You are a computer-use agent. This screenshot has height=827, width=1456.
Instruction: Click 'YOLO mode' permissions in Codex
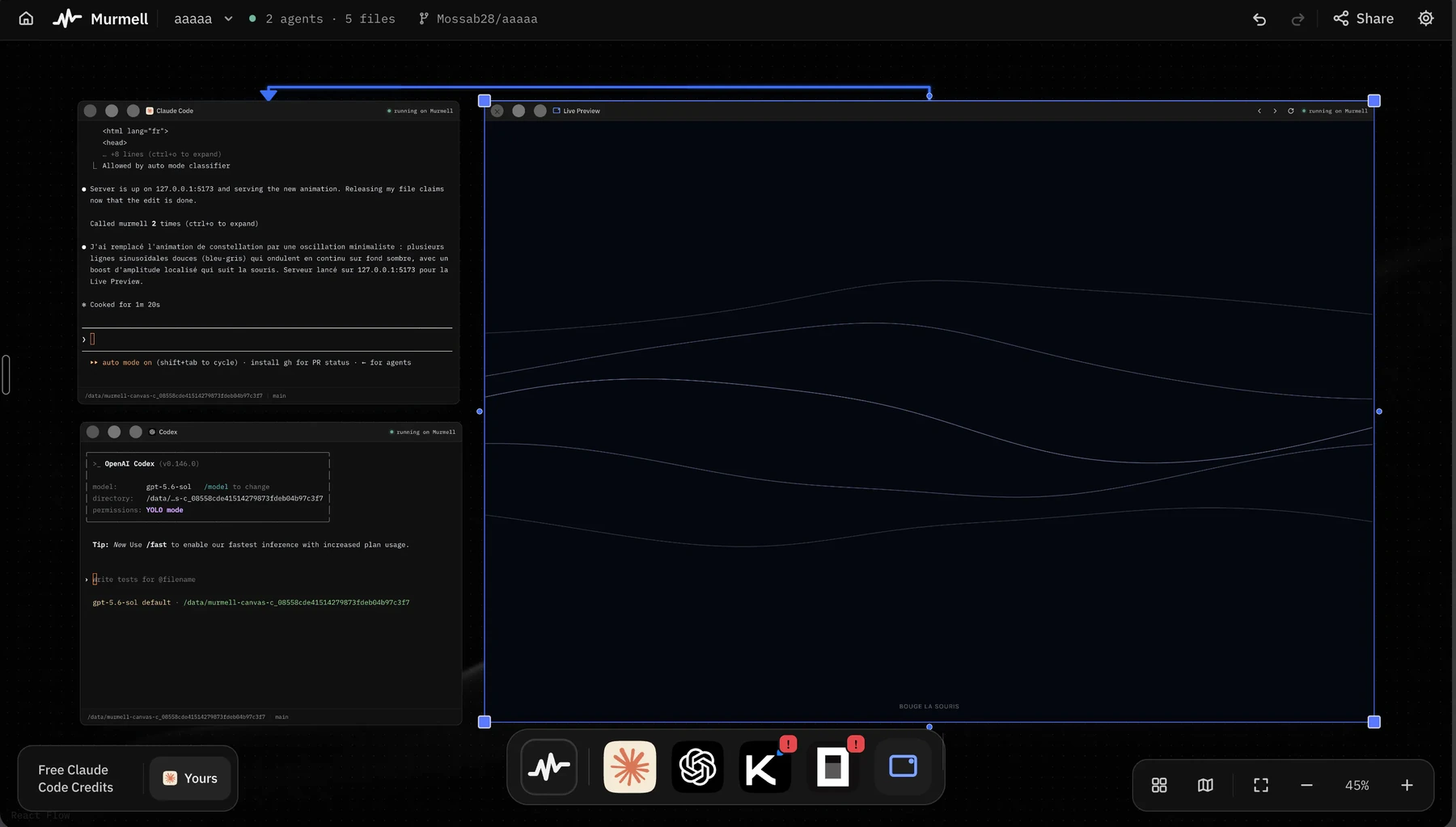tap(164, 510)
